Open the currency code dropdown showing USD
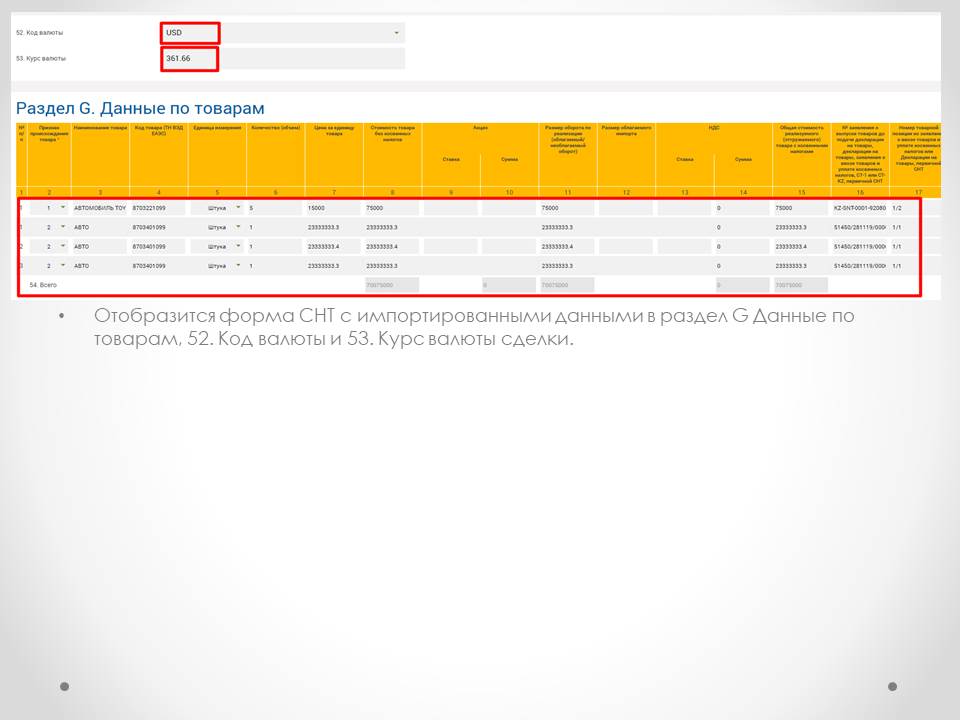 (396, 33)
